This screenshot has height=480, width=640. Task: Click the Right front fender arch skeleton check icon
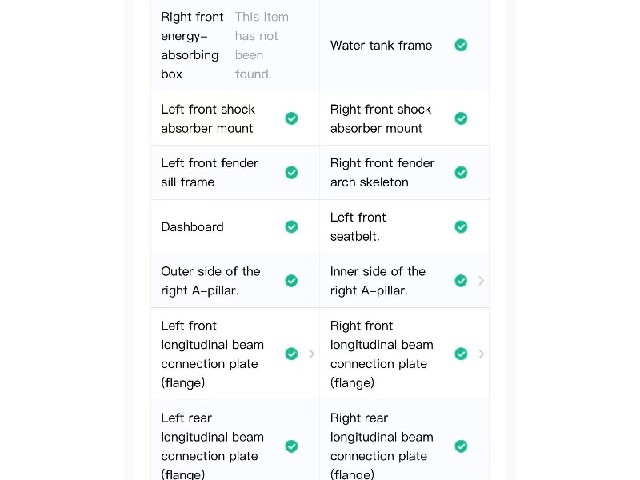point(461,172)
